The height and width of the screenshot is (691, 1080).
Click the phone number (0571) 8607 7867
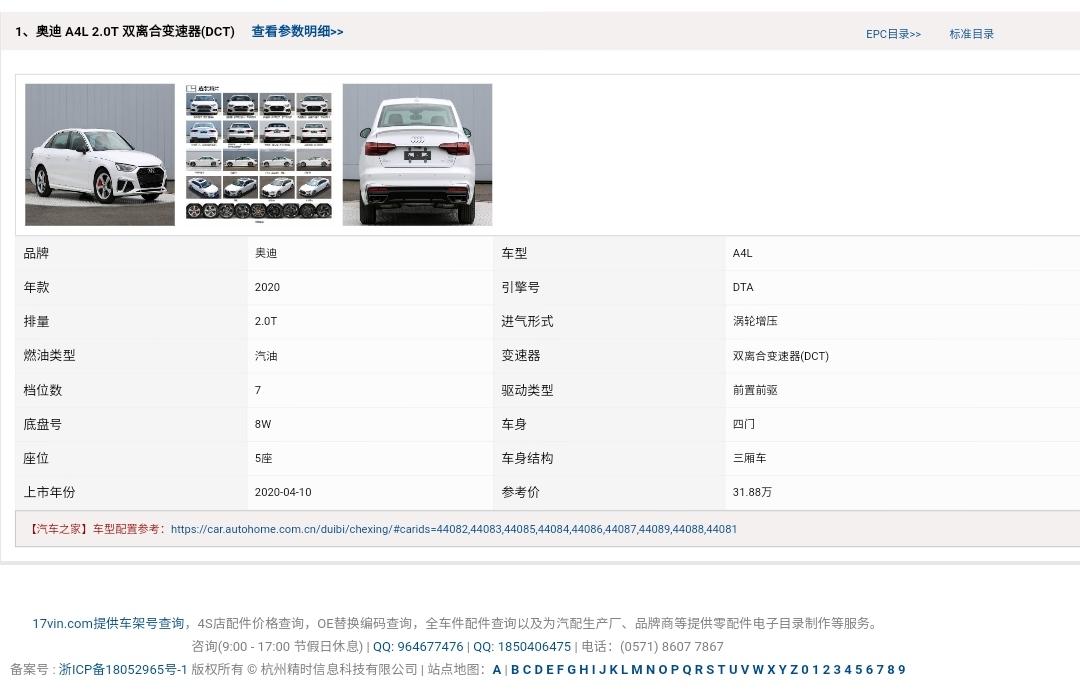coord(672,646)
